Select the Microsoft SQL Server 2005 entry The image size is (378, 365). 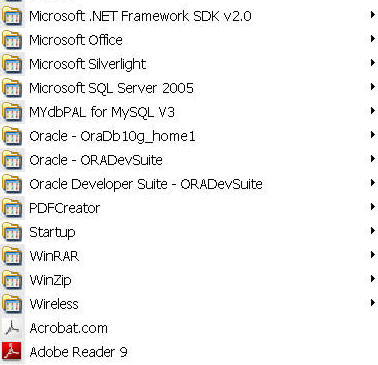(189, 88)
